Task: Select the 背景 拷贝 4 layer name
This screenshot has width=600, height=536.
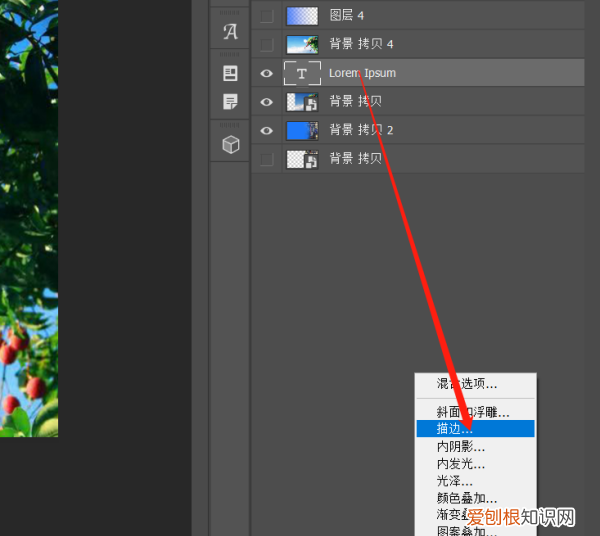Action: (x=362, y=44)
